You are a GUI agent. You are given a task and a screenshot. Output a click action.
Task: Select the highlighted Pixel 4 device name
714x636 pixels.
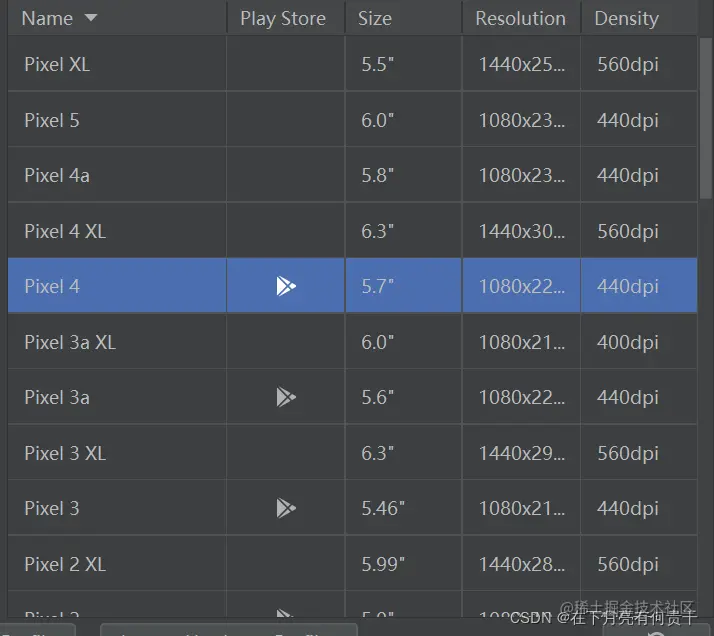pyautogui.click(x=52, y=286)
